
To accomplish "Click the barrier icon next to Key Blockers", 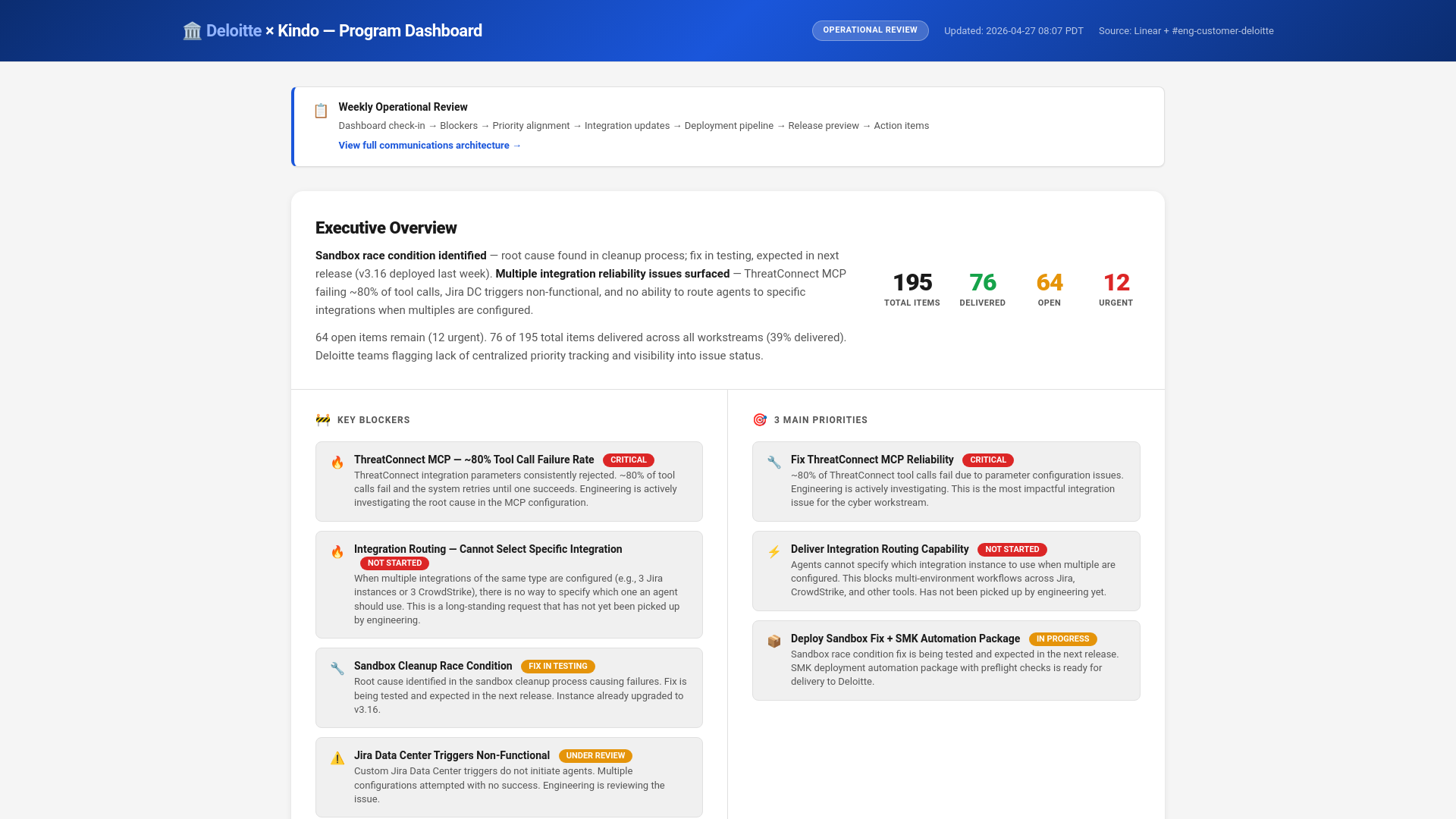I will (323, 420).
